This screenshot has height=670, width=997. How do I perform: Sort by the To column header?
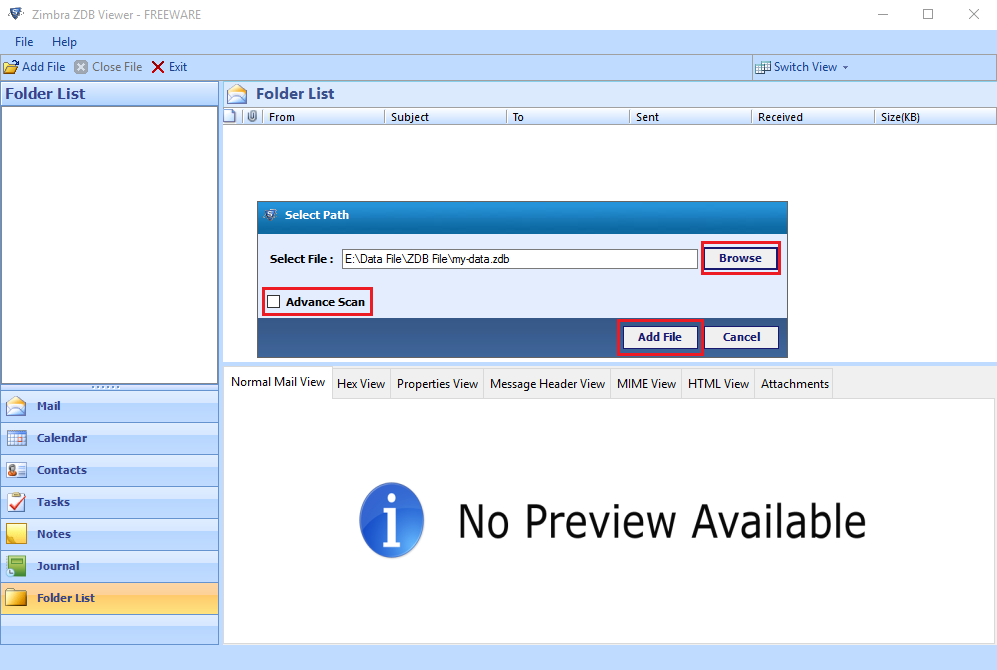tap(568, 117)
